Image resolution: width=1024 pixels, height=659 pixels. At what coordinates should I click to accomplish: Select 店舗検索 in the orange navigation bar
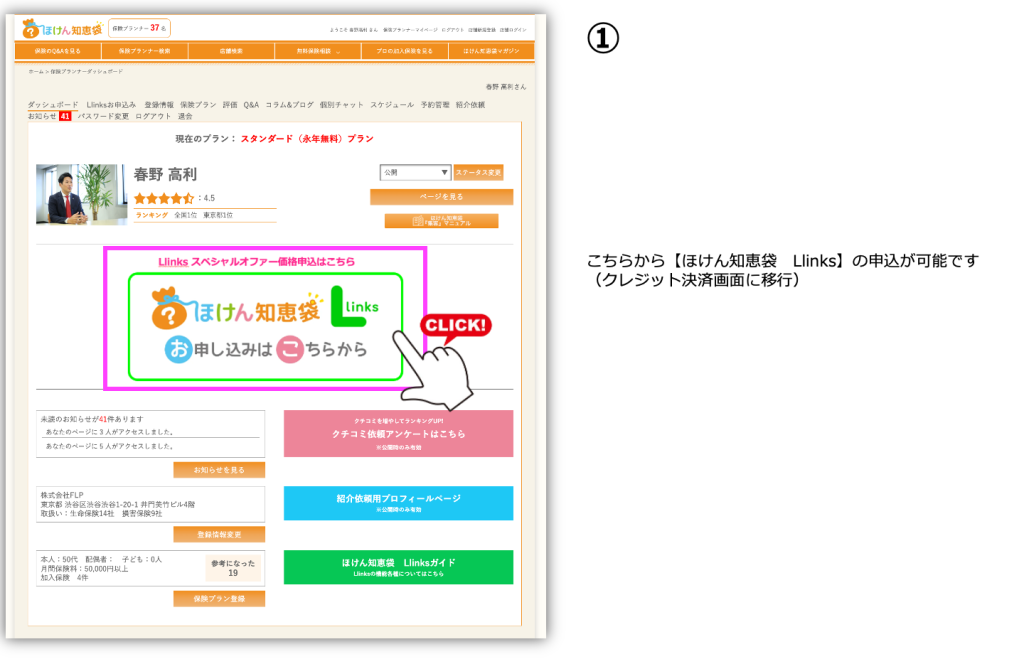click(x=231, y=51)
